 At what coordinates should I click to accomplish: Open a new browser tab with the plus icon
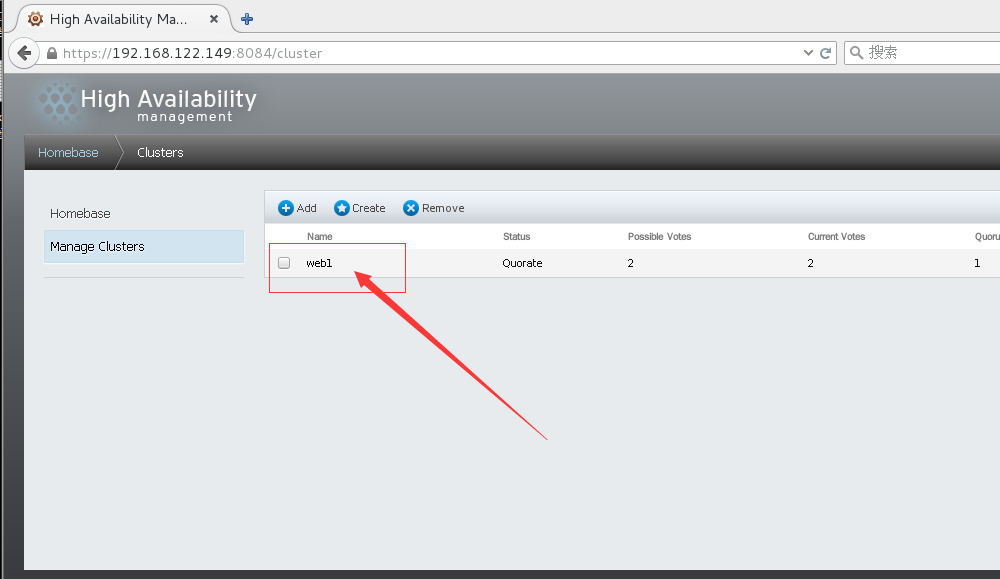click(247, 19)
